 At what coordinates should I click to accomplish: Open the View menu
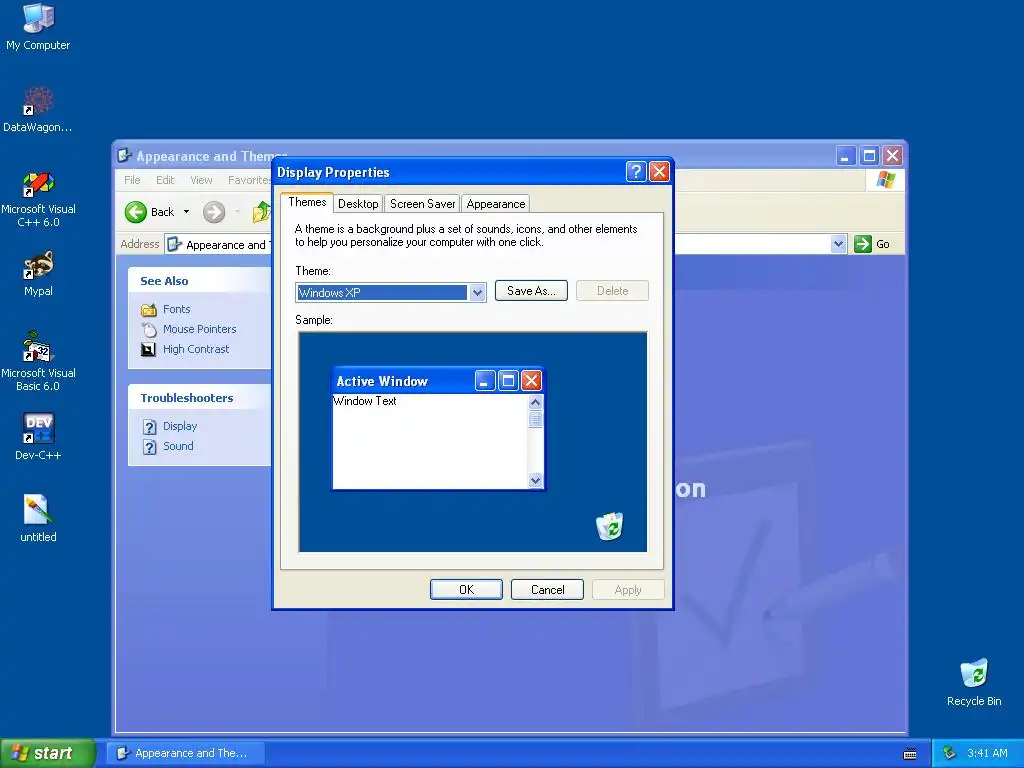201,180
